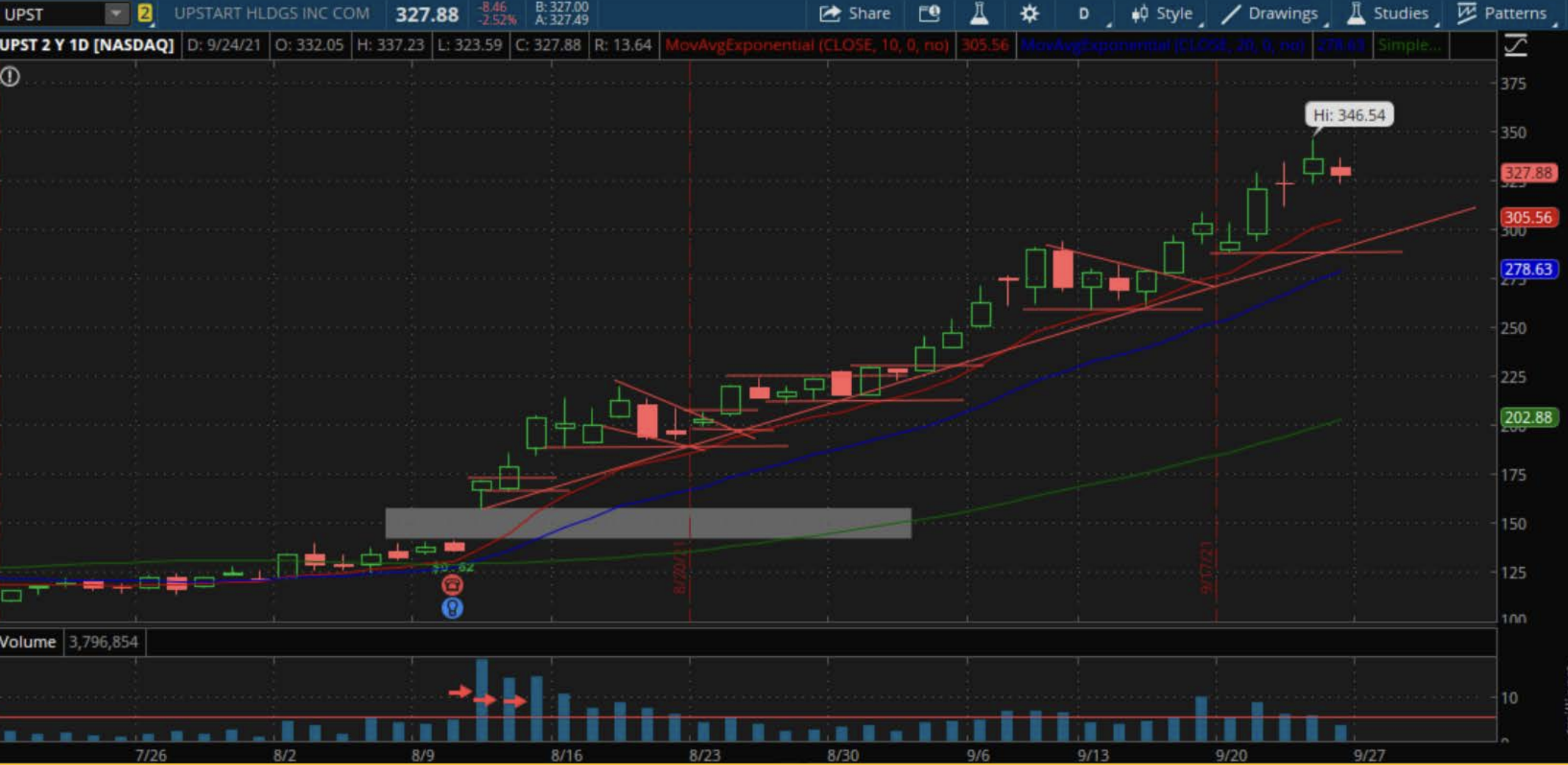
Task: Click the Volume pane label
Action: [x=28, y=642]
